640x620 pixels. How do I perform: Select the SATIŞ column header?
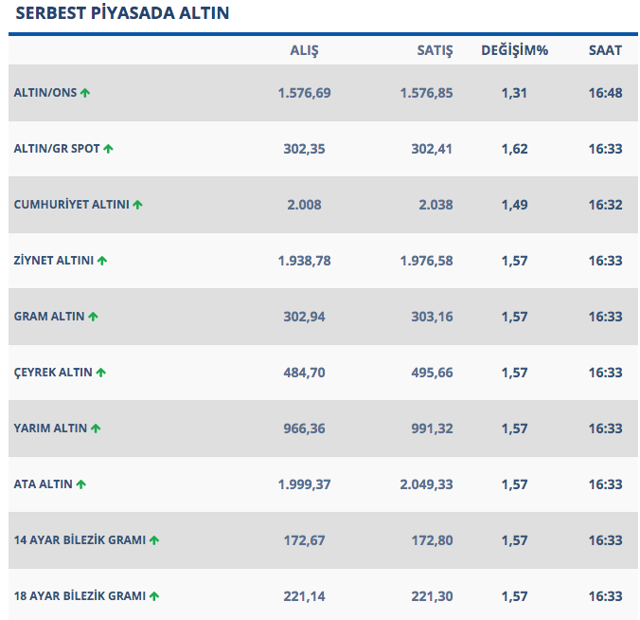tap(435, 50)
